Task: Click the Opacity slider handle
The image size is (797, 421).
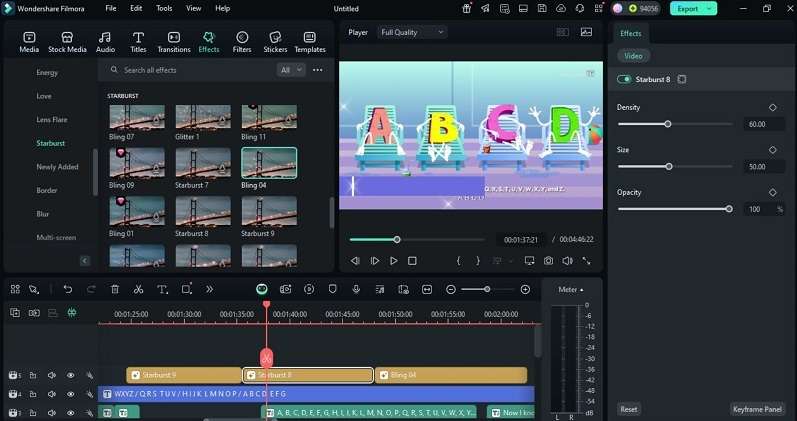Action: (729, 209)
